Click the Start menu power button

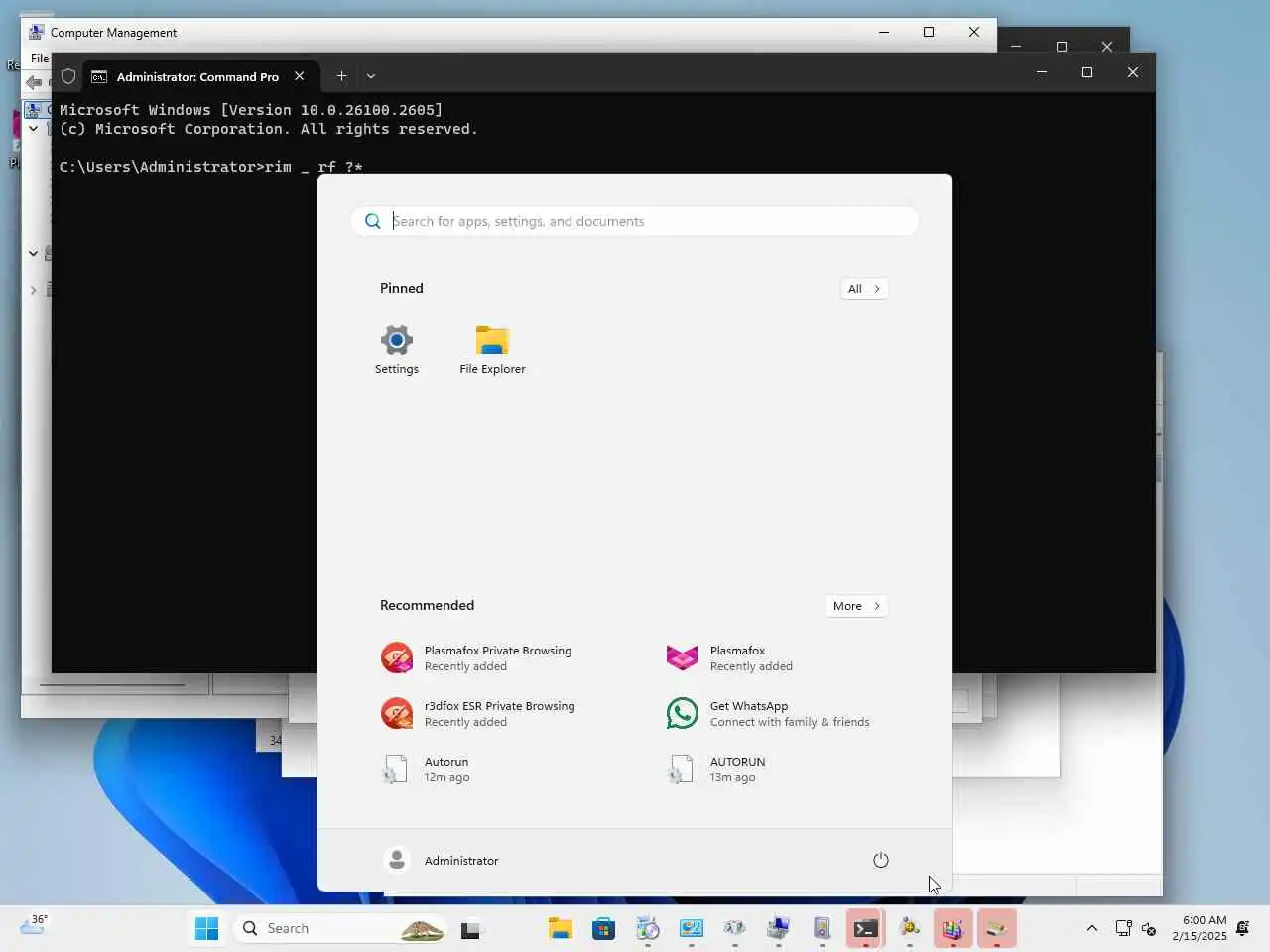coord(880,860)
